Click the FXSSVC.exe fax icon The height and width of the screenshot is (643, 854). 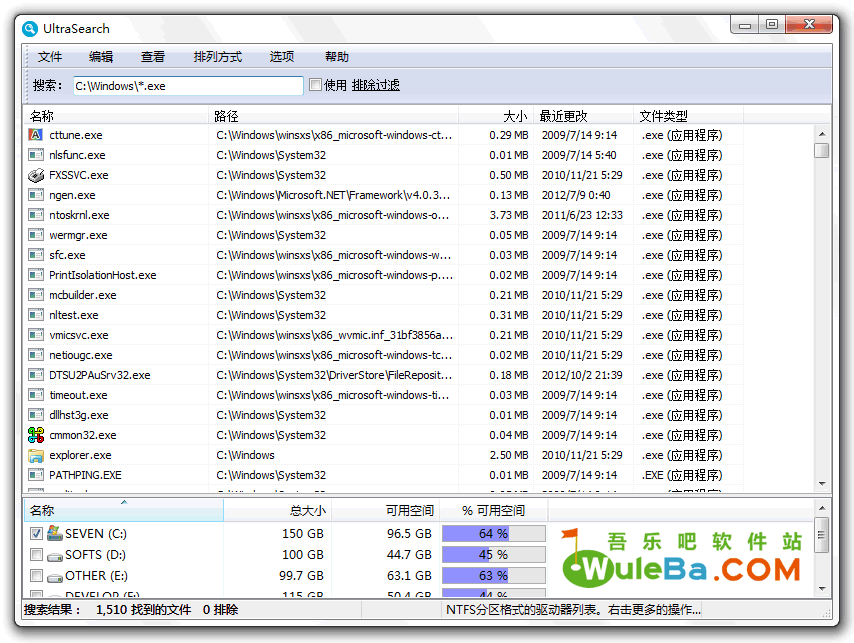point(36,175)
